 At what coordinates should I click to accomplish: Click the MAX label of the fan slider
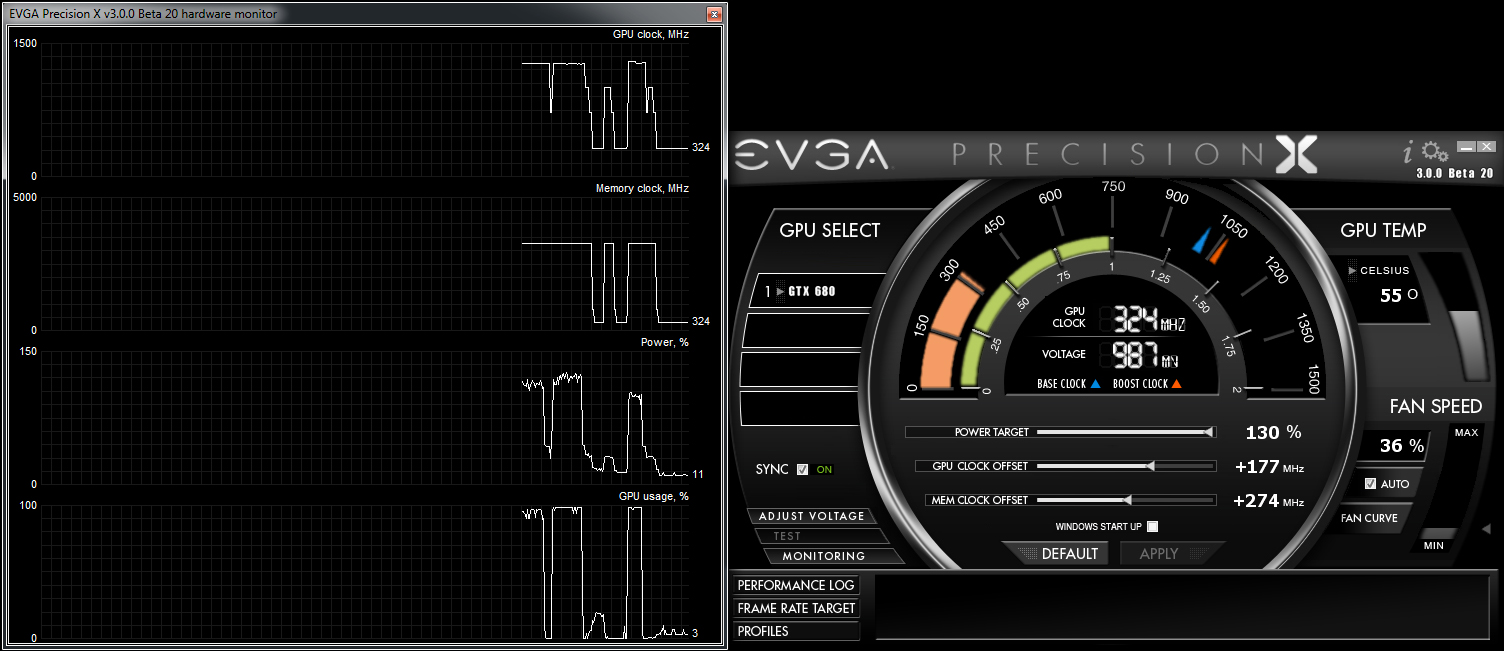pyautogui.click(x=1466, y=433)
